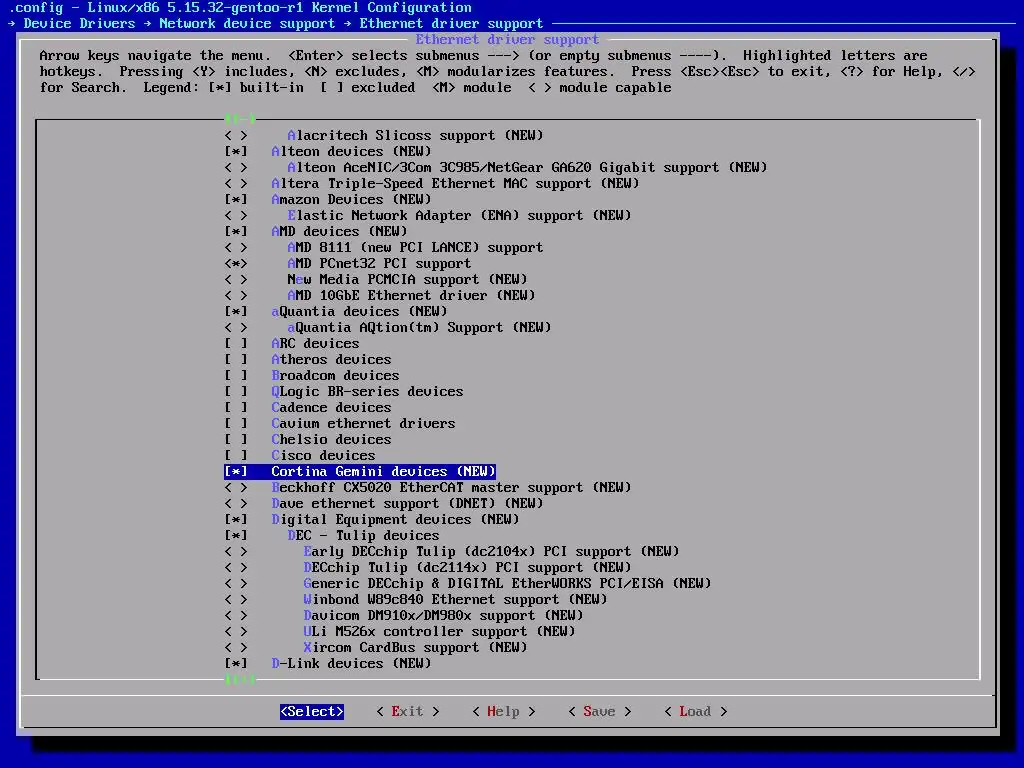The image size is (1024, 768).
Task: Click top green scroll-up indicator
Action: pos(240,119)
